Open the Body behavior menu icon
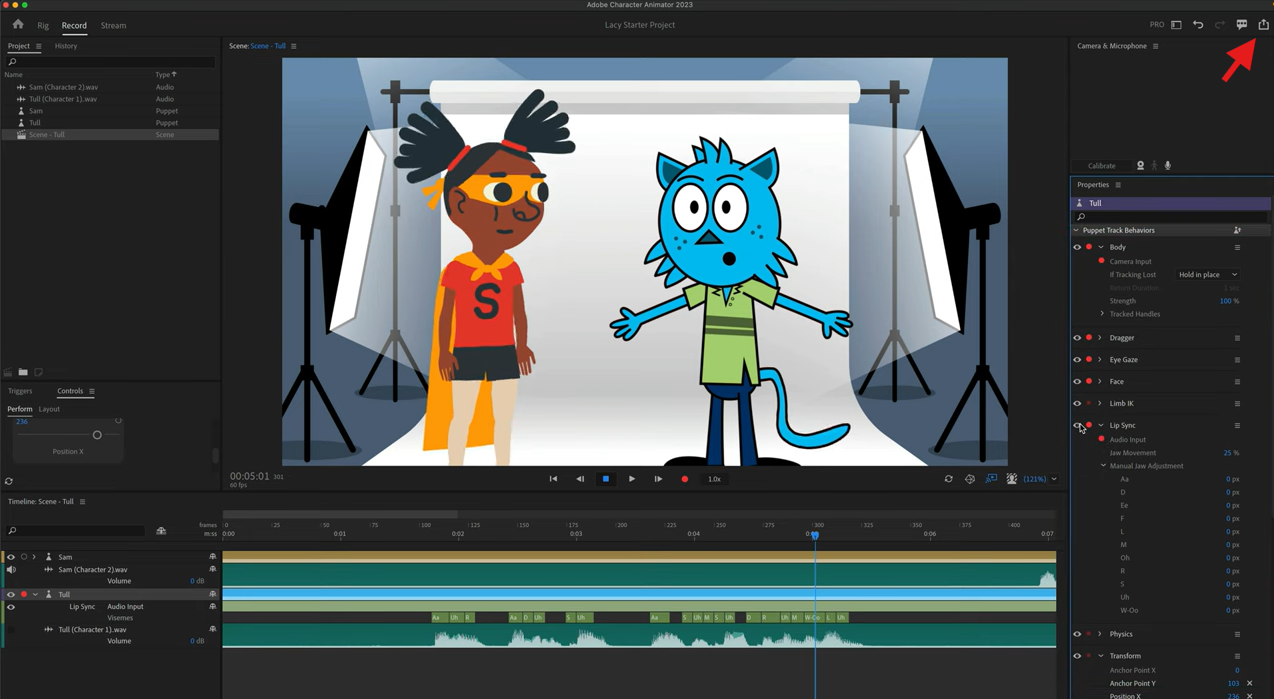The image size is (1274, 699). 1237,247
